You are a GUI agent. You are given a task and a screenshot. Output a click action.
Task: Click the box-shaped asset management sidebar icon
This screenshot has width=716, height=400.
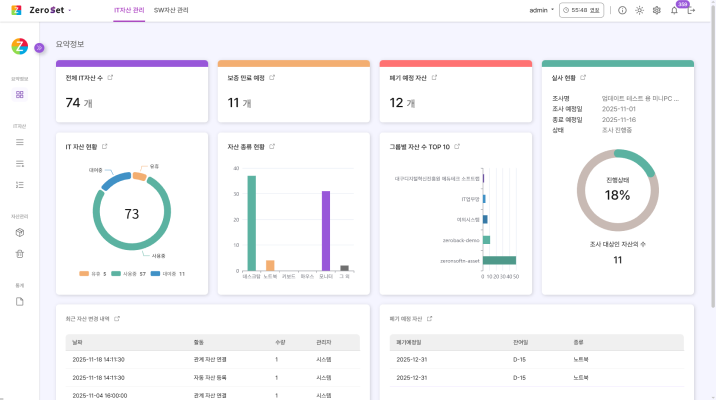pos(20,232)
